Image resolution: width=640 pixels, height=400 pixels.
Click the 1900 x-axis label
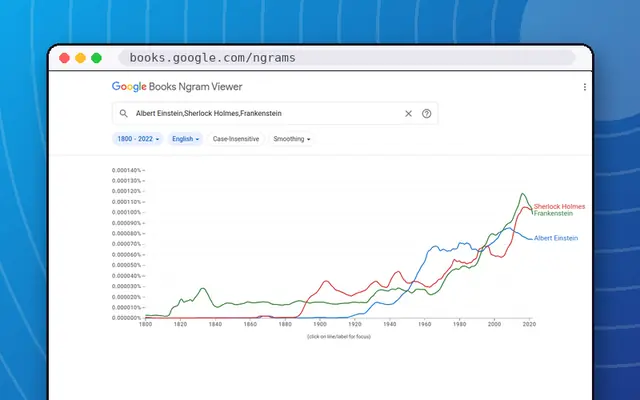tap(320, 324)
